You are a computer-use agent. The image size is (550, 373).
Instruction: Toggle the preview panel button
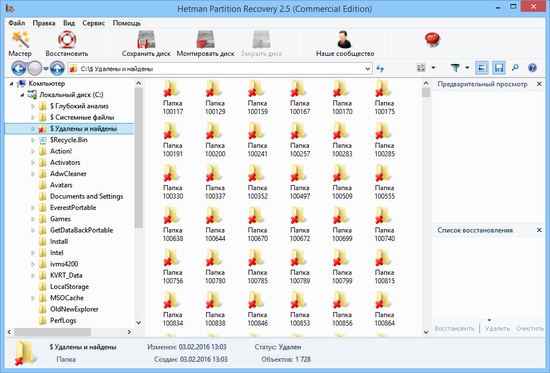pyautogui.click(x=482, y=68)
